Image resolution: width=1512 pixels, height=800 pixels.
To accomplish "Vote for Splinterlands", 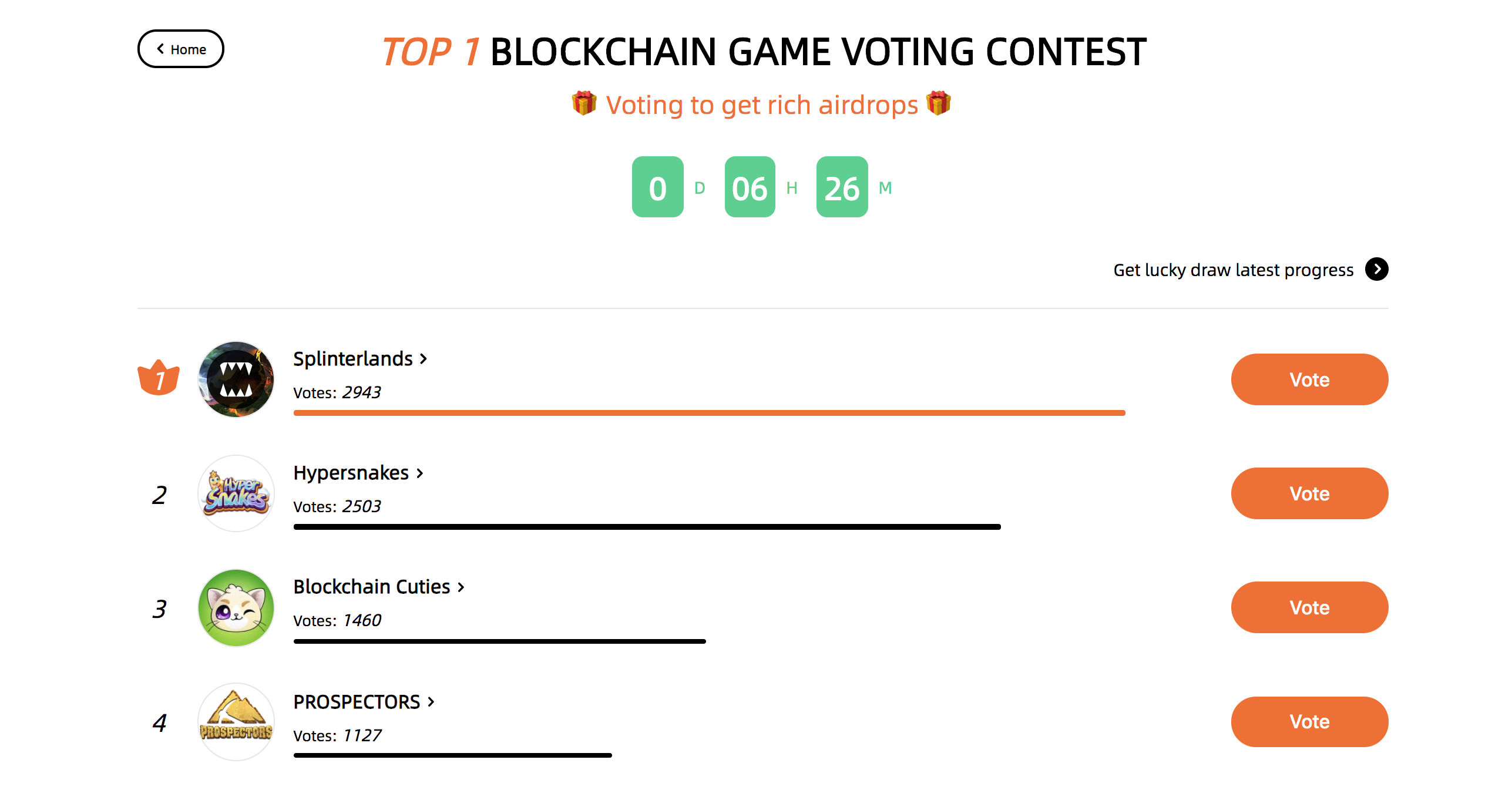I will (x=1309, y=379).
